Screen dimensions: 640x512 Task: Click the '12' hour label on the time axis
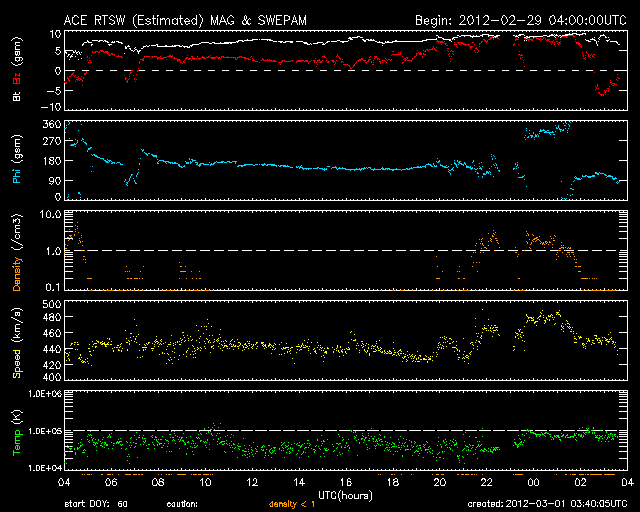[x=252, y=483]
